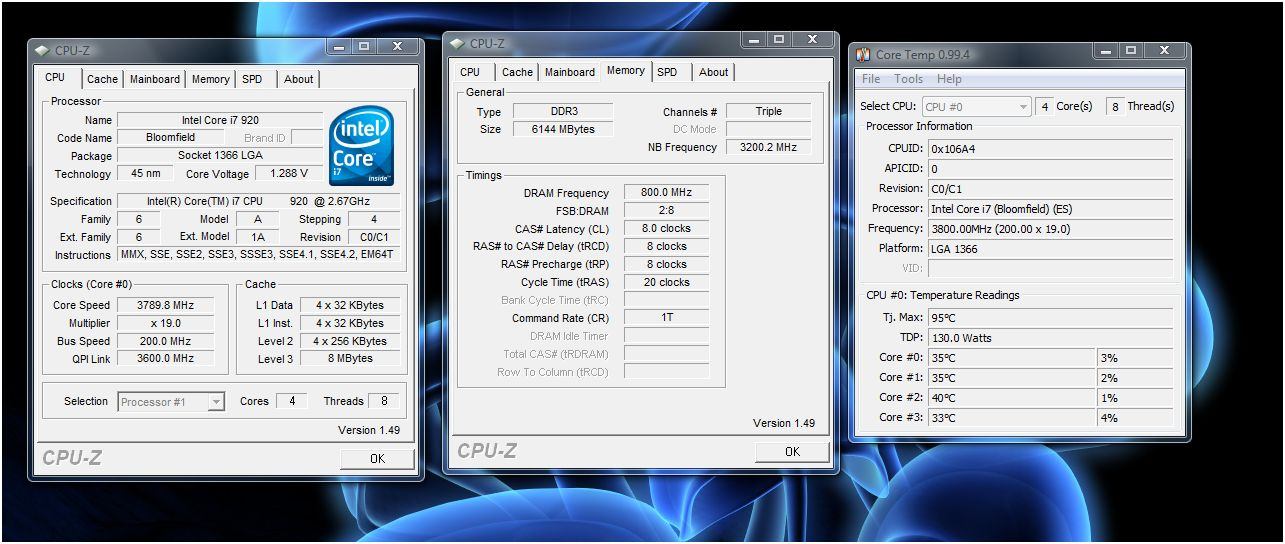
Task: Click FSB:DRAM value '2:8'
Action: (x=666, y=211)
